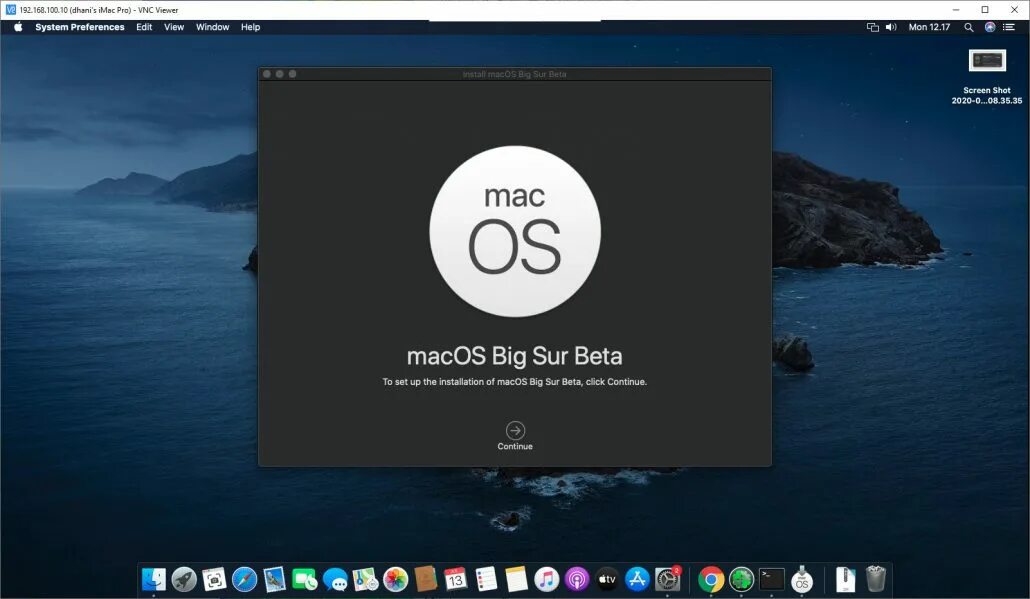
Task: Open Finder from the Dock
Action: pyautogui.click(x=154, y=579)
